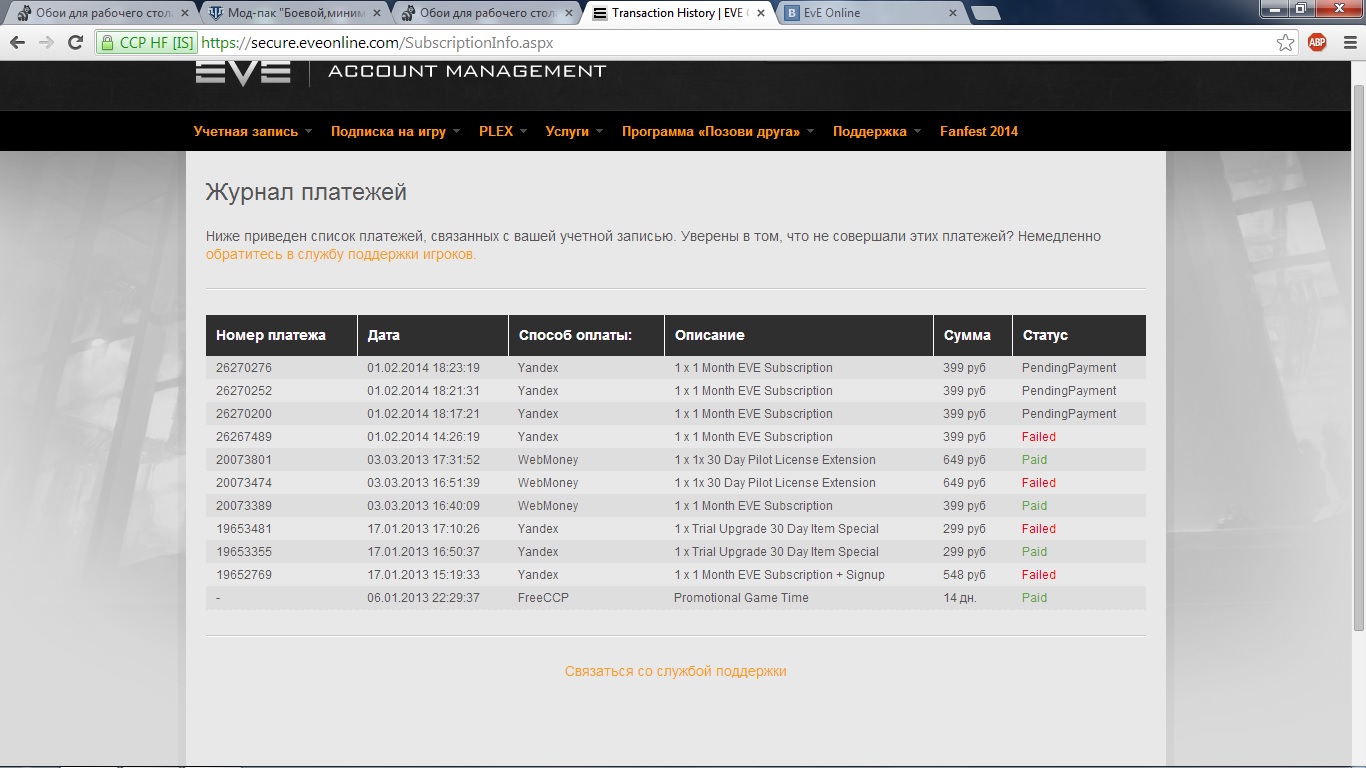Close the EvE Online tab
The height and width of the screenshot is (768, 1366).
(953, 14)
